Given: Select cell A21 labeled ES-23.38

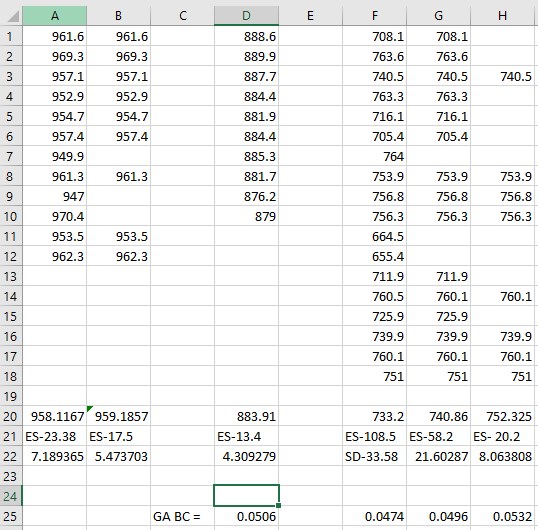Looking at the screenshot, I should tap(55, 436).
